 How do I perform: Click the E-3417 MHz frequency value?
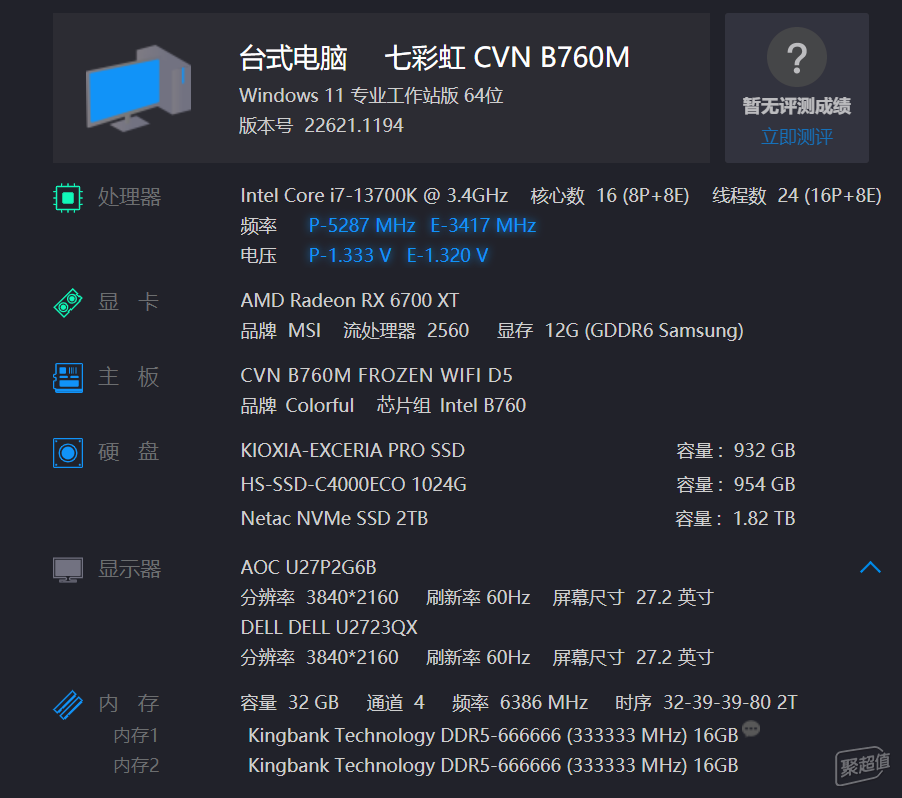pos(483,226)
